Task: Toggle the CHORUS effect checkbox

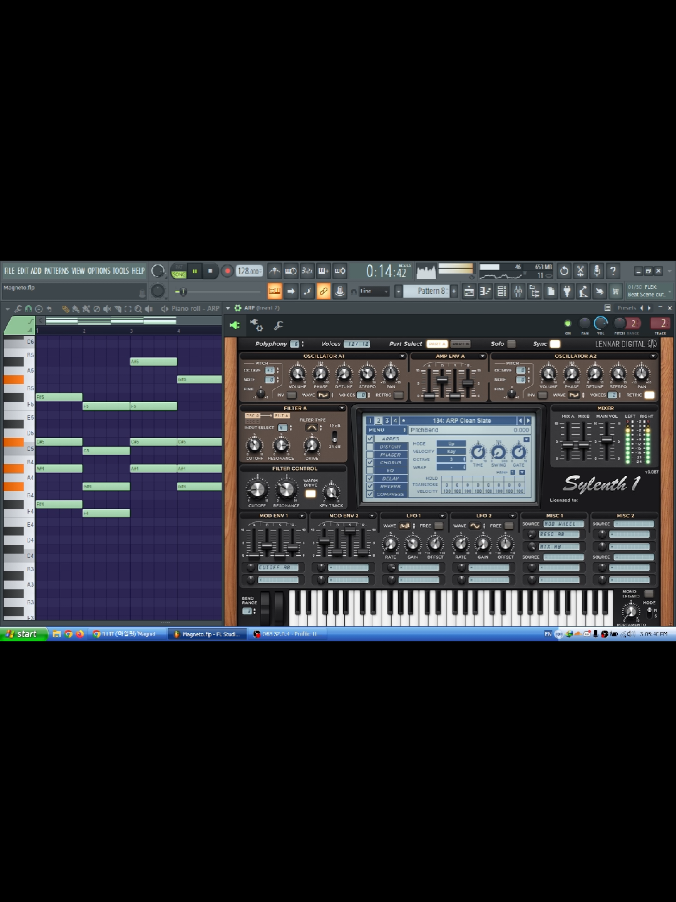Action: pyautogui.click(x=371, y=463)
